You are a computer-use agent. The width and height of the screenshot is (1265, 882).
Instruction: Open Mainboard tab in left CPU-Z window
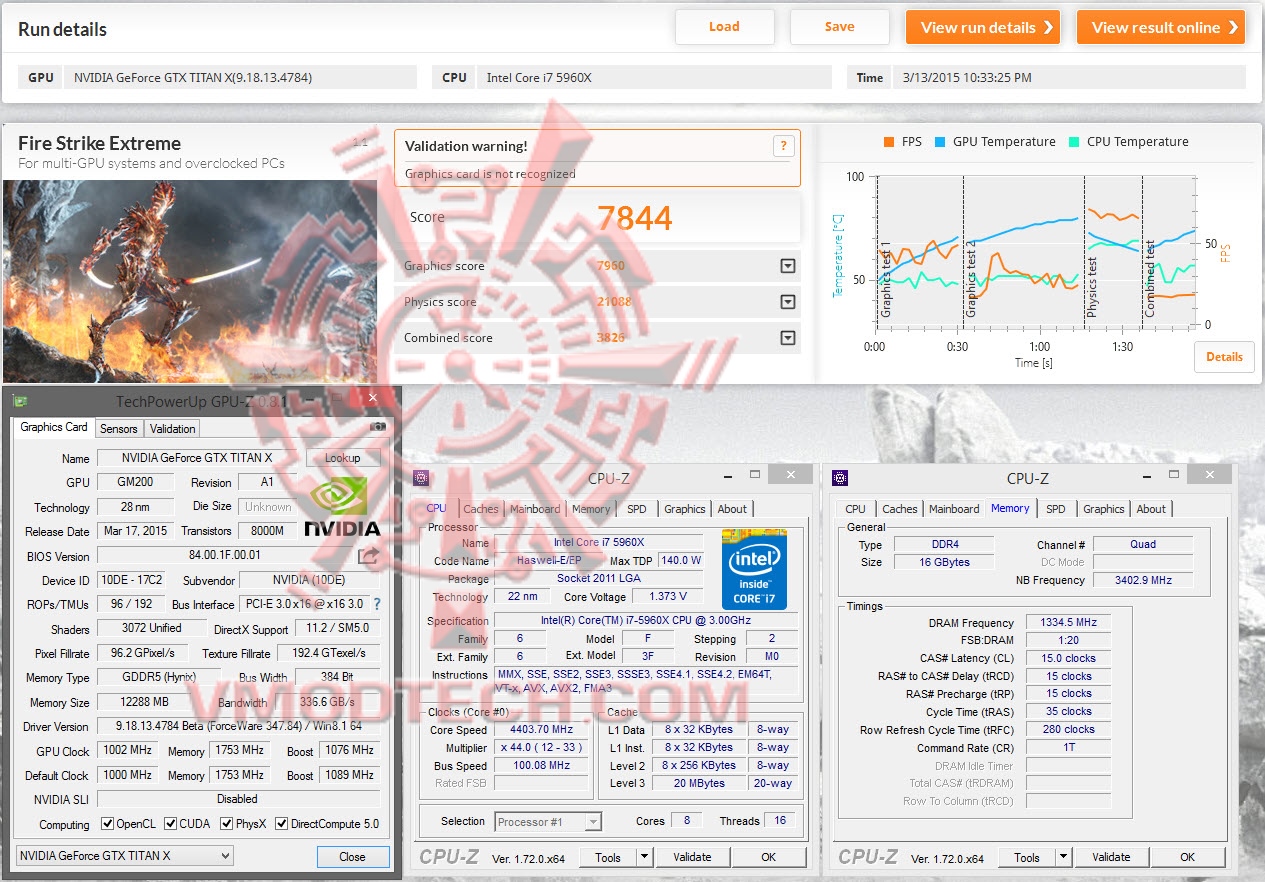535,509
